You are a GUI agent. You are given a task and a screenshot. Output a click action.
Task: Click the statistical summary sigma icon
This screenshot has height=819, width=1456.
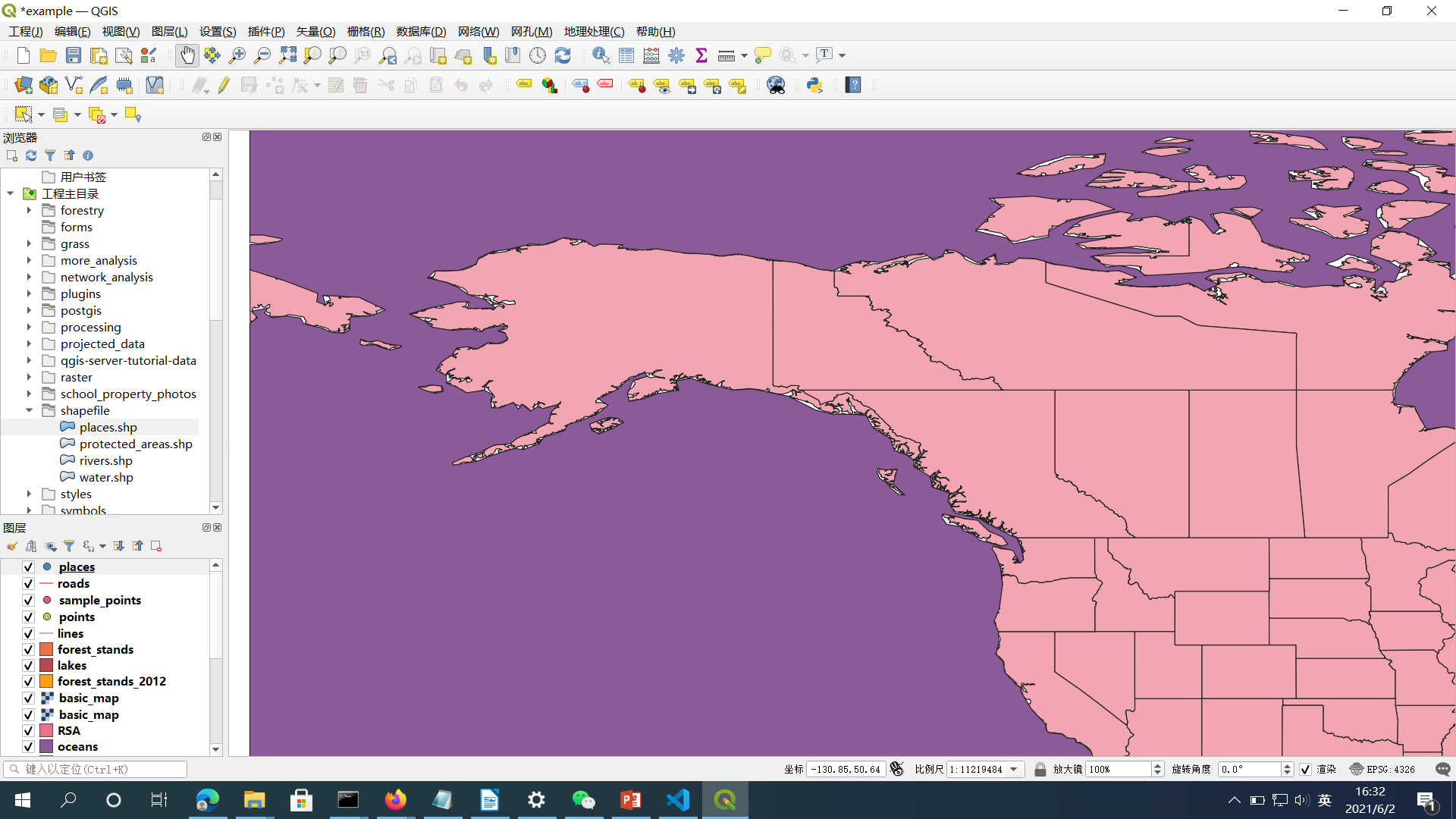click(x=701, y=55)
